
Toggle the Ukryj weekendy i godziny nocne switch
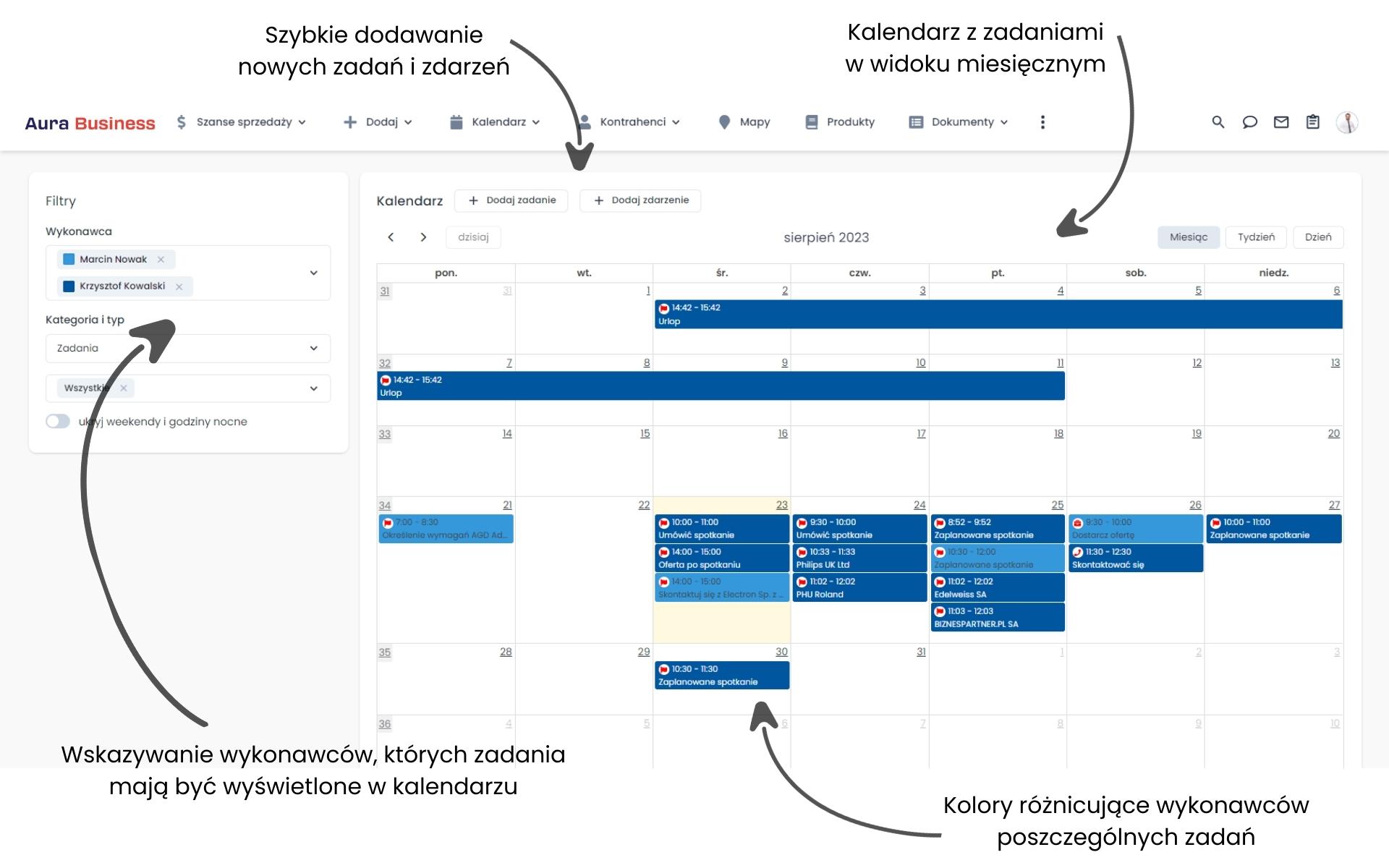click(x=55, y=421)
